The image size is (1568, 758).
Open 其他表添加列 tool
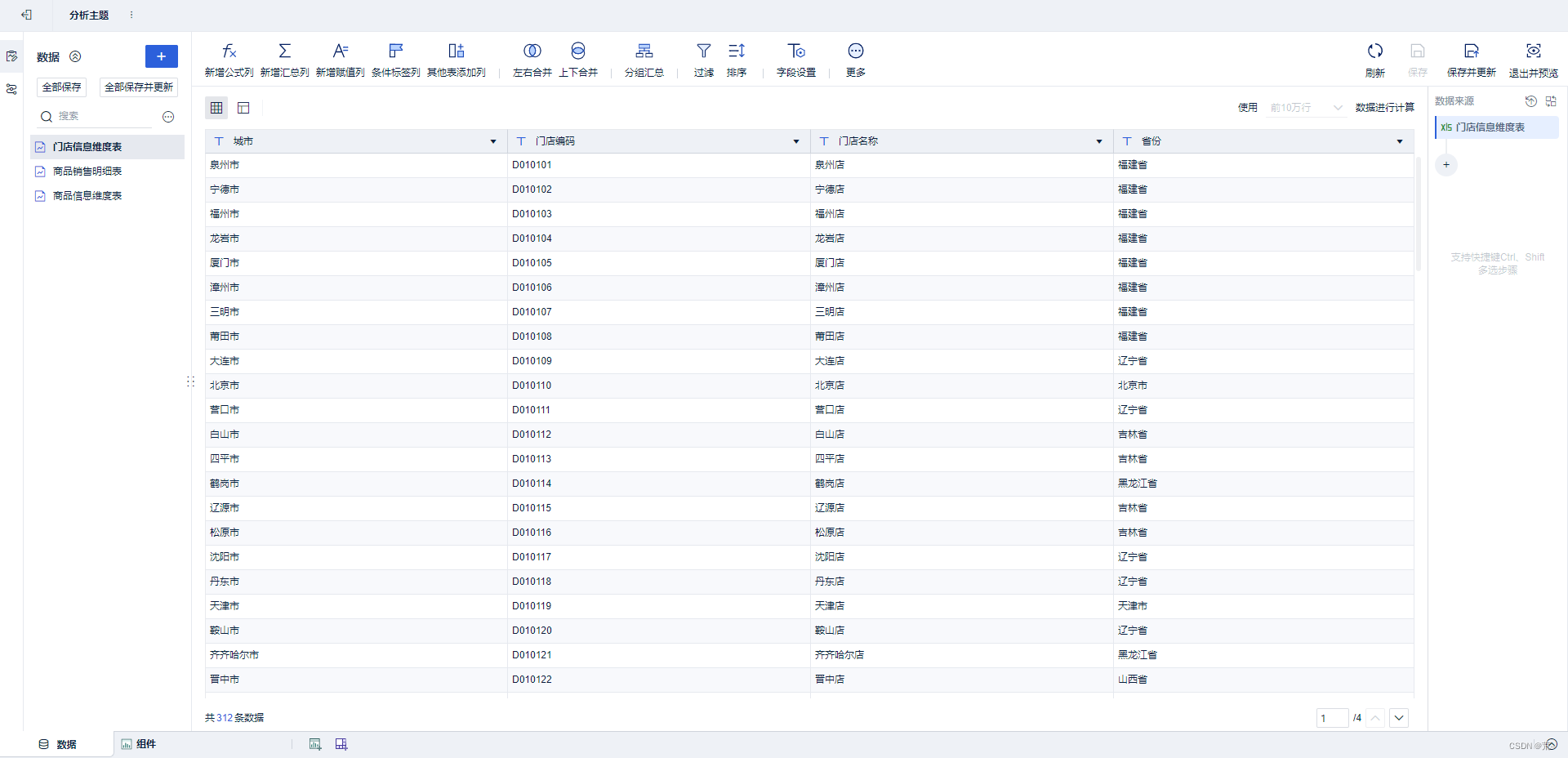[x=457, y=60]
